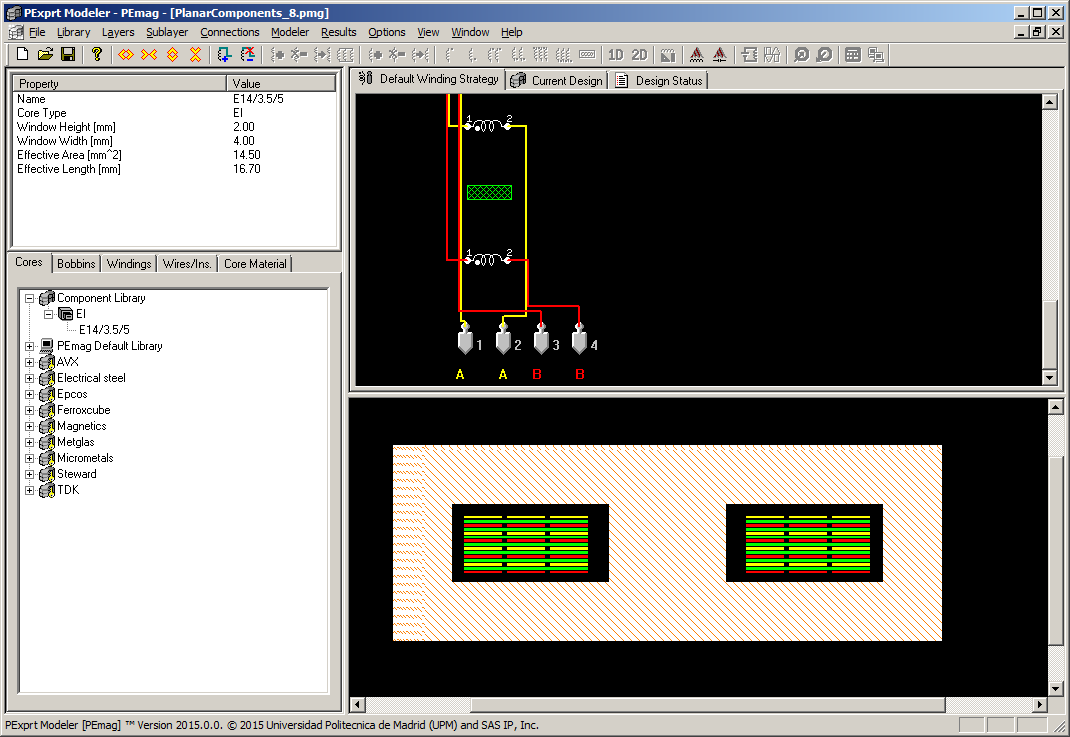This screenshot has height=737, width=1070.
Task: Click the Property column header
Action: pos(120,83)
